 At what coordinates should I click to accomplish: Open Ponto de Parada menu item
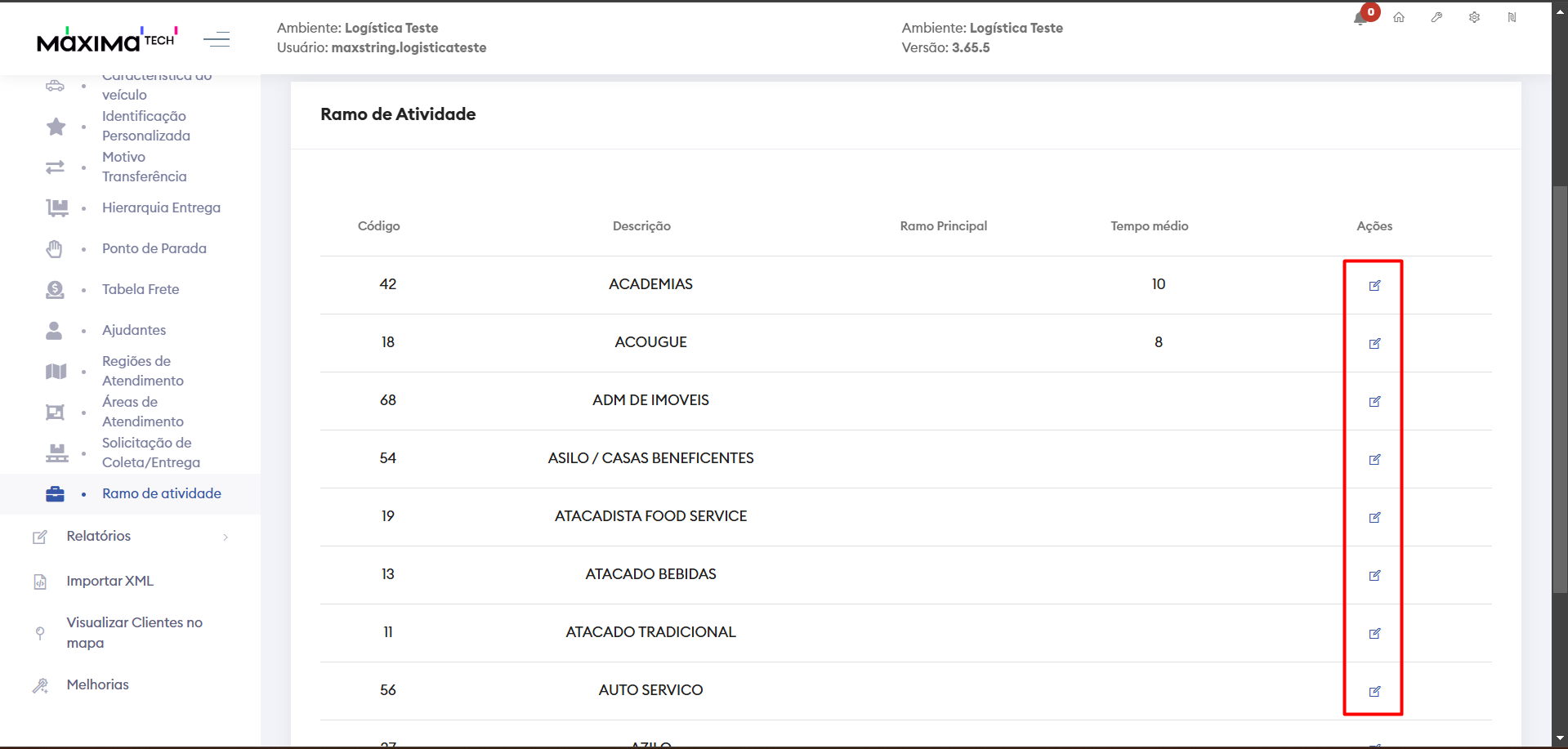tap(154, 248)
